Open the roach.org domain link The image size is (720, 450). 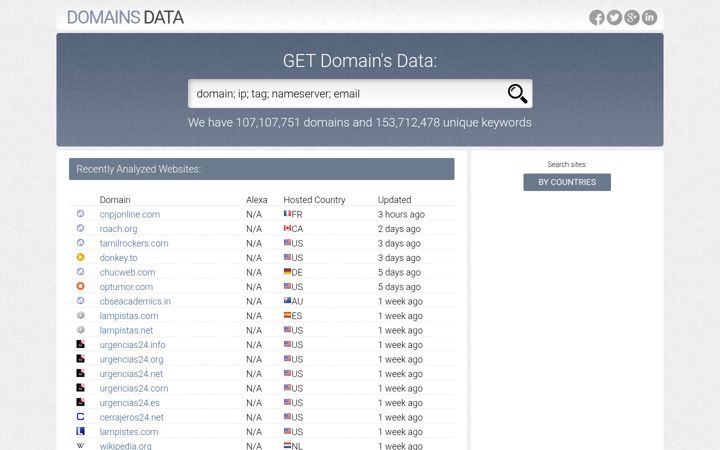point(118,229)
